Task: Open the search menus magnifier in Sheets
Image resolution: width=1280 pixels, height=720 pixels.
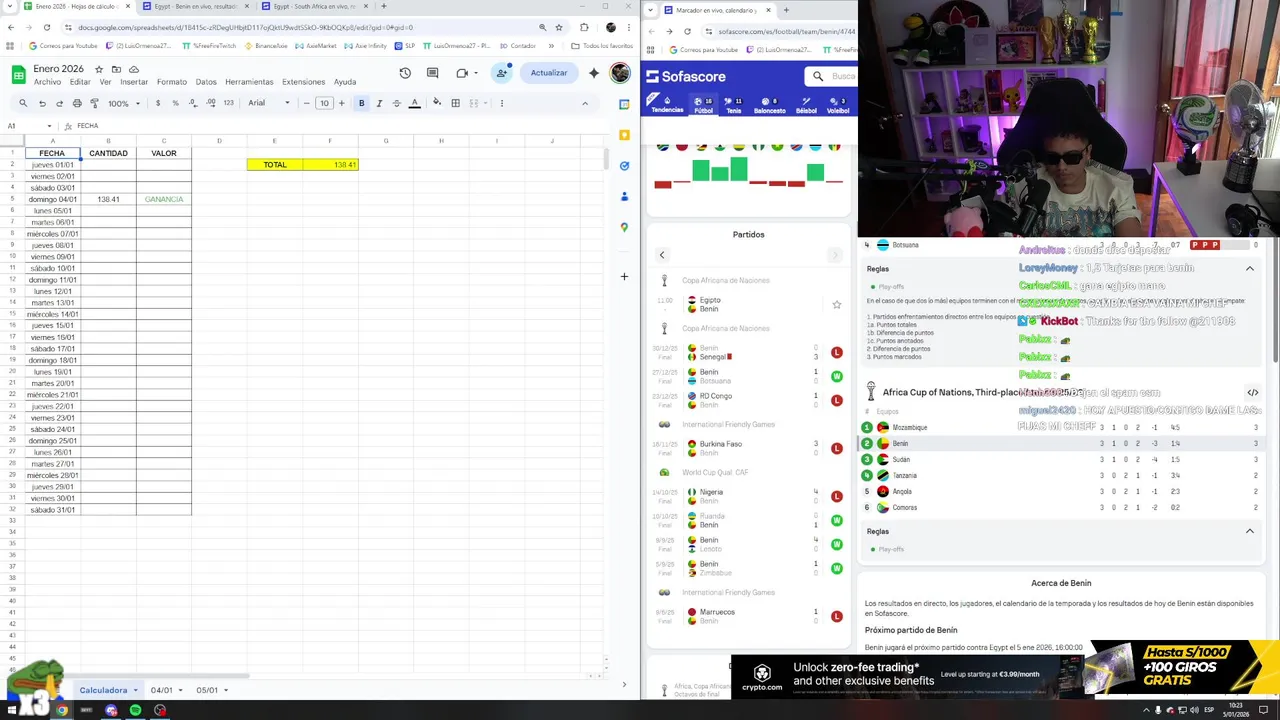Action: 23,103
